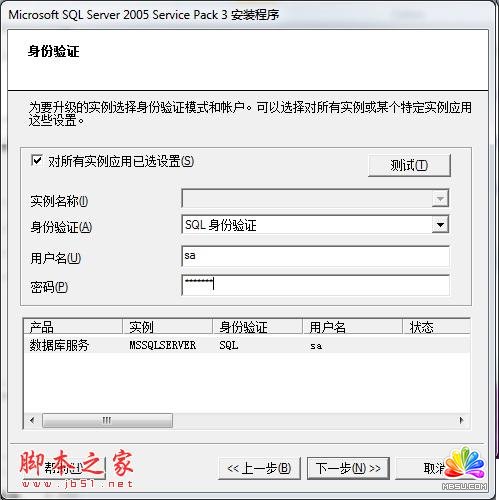Click the 取消 cancel button
The height and width of the screenshot is (500, 499).
(437, 468)
